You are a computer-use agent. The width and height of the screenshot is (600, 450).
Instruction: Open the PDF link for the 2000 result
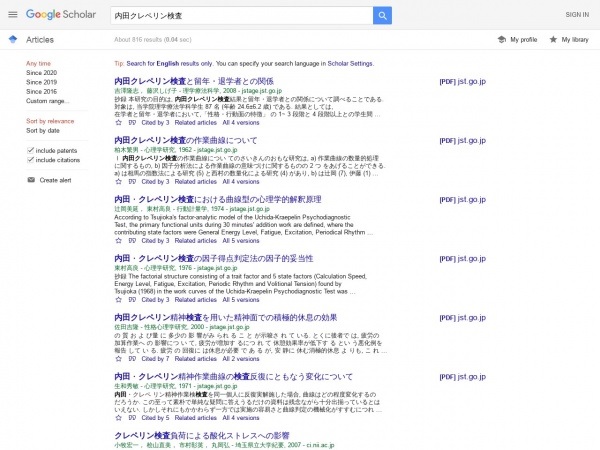[463, 318]
